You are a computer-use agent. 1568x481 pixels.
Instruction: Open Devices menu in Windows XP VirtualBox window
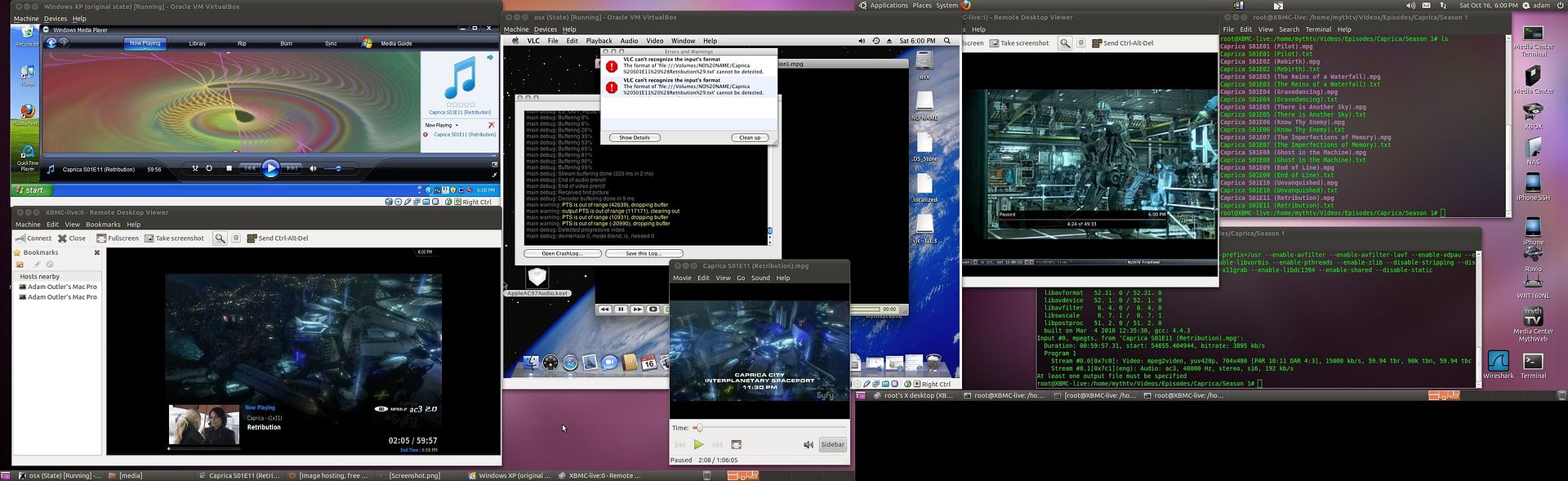[56, 19]
